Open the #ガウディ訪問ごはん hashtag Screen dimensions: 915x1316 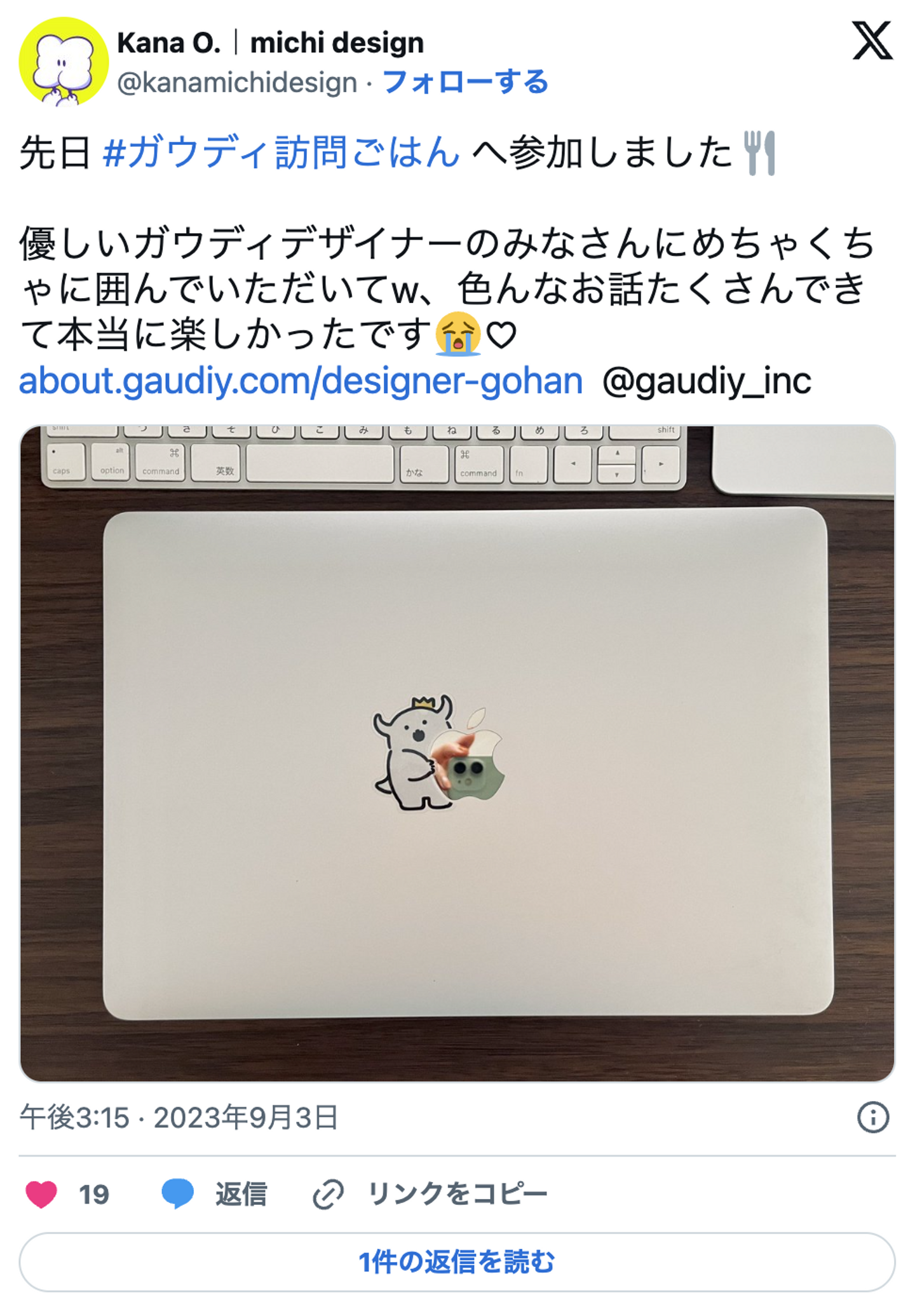pos(281,153)
